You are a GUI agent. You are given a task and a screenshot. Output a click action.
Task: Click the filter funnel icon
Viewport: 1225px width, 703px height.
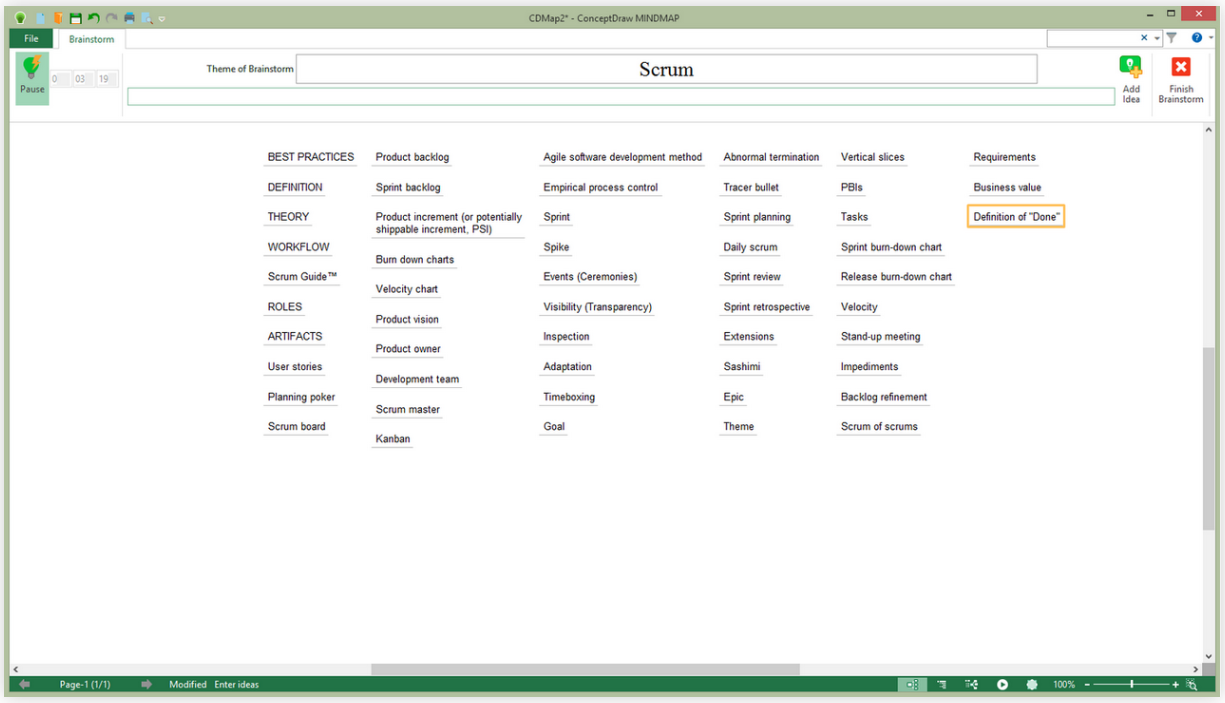tap(1171, 38)
